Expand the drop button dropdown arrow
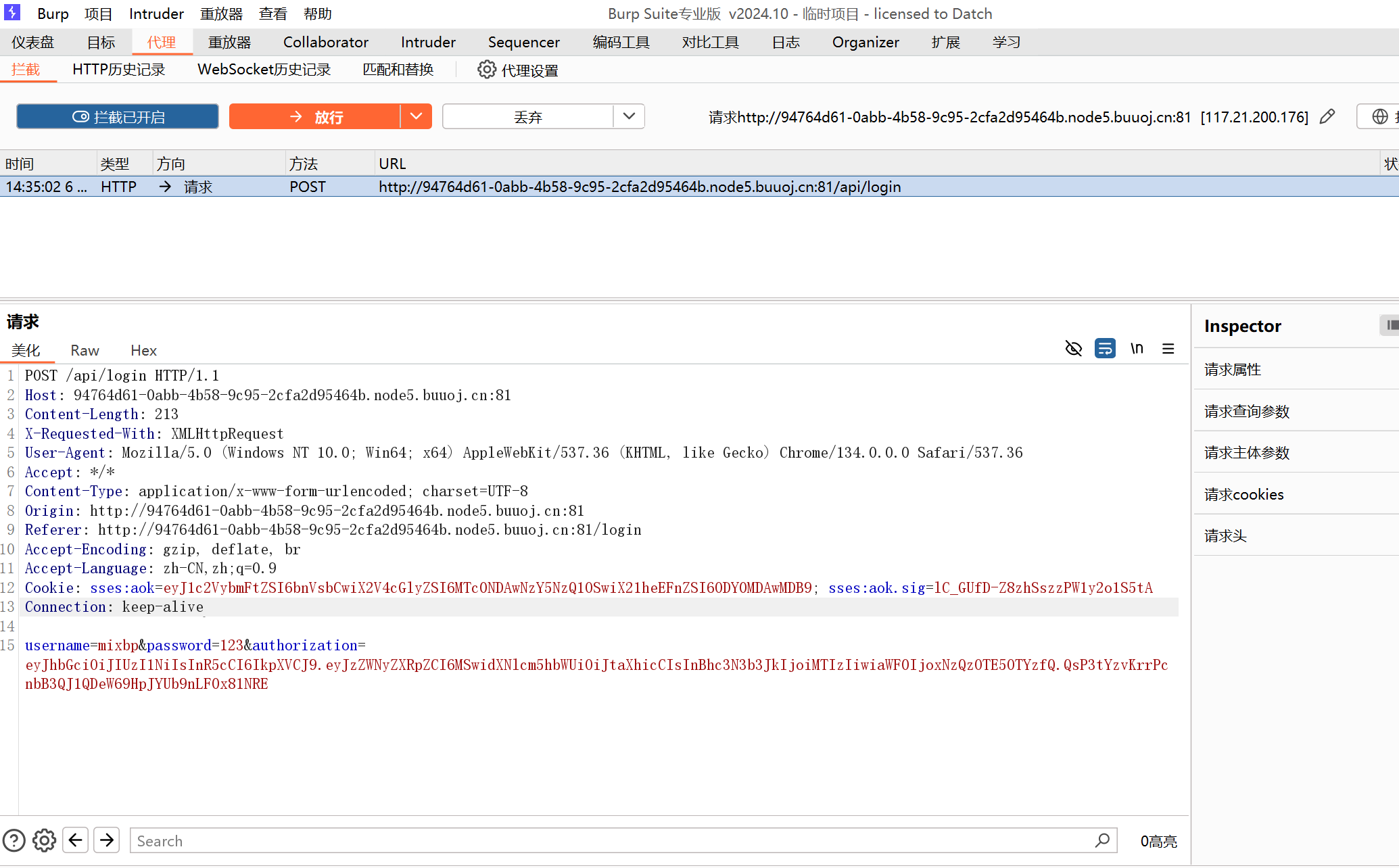Viewport: 1399px width, 868px height. tap(629, 116)
